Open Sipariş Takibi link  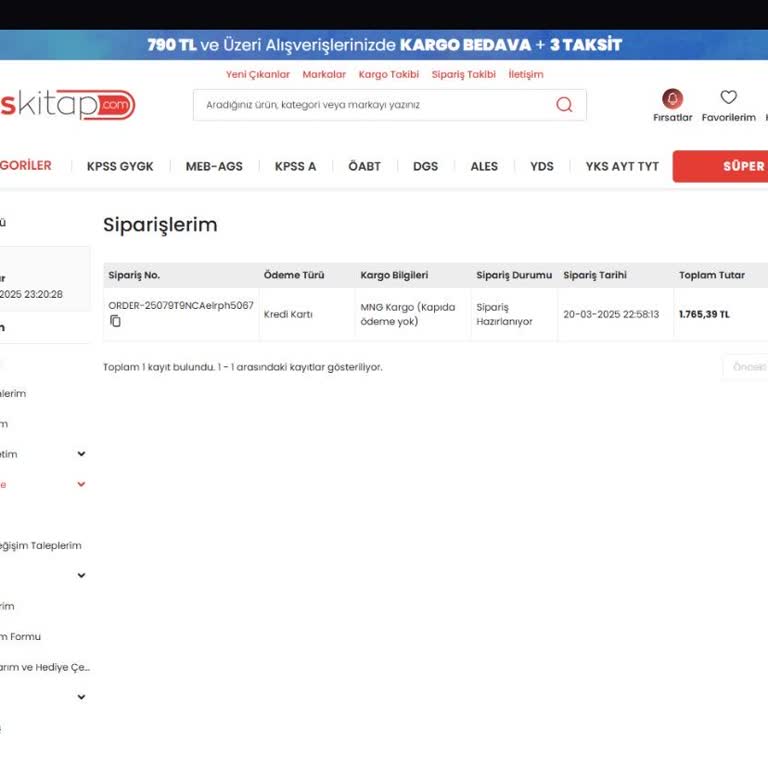click(463, 74)
